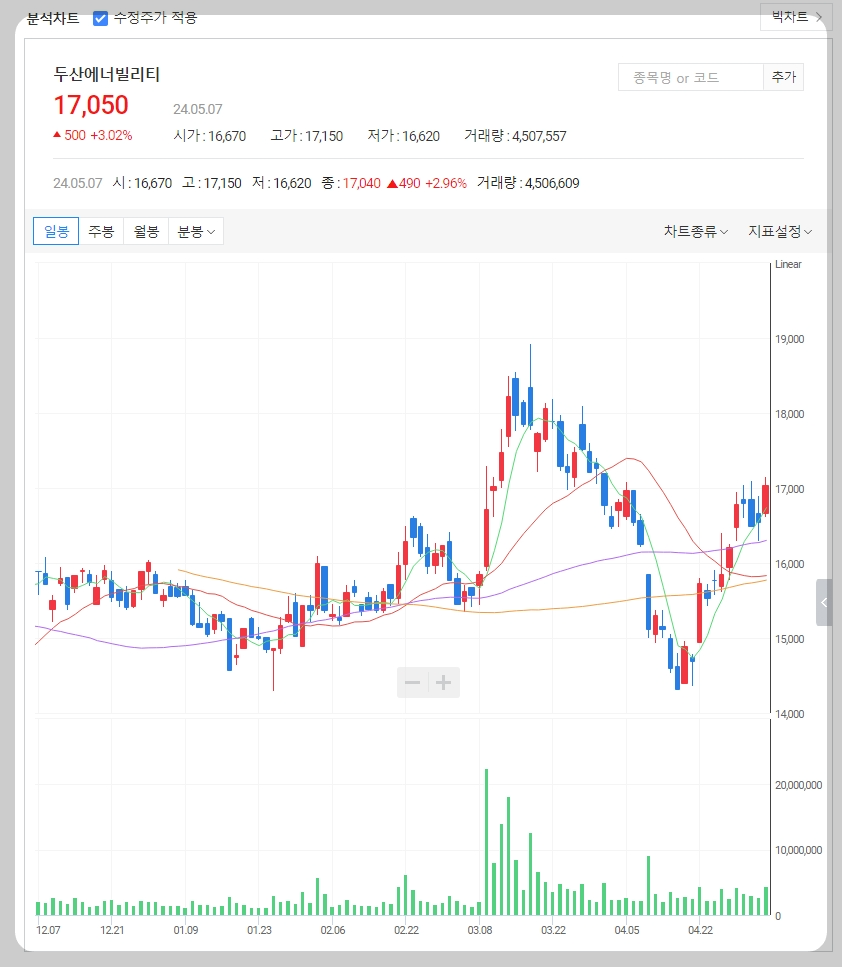
Task: Switch to the 월봉 tab
Action: (146, 231)
